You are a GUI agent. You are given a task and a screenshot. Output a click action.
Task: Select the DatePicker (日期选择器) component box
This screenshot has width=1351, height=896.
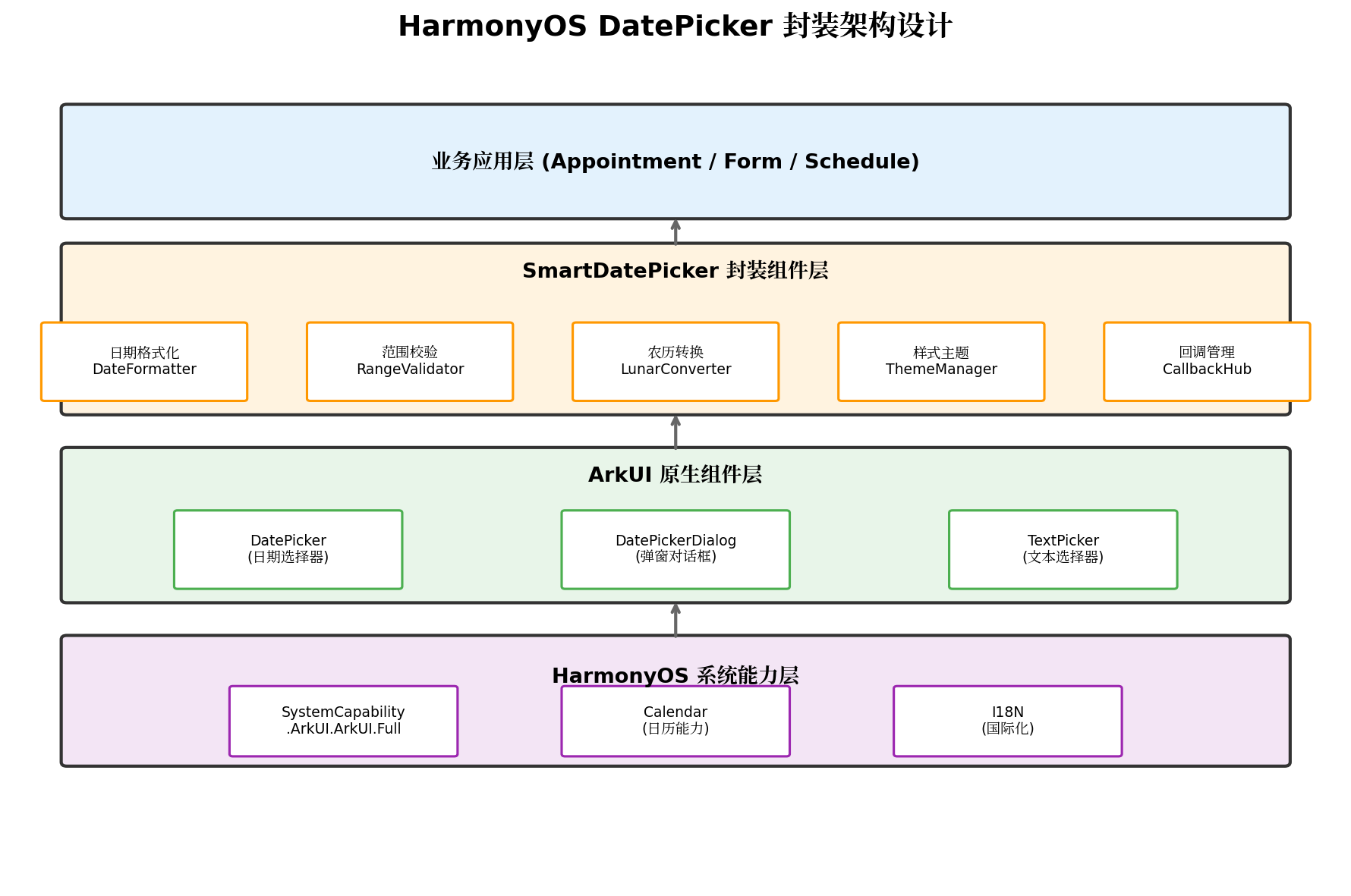pos(288,549)
